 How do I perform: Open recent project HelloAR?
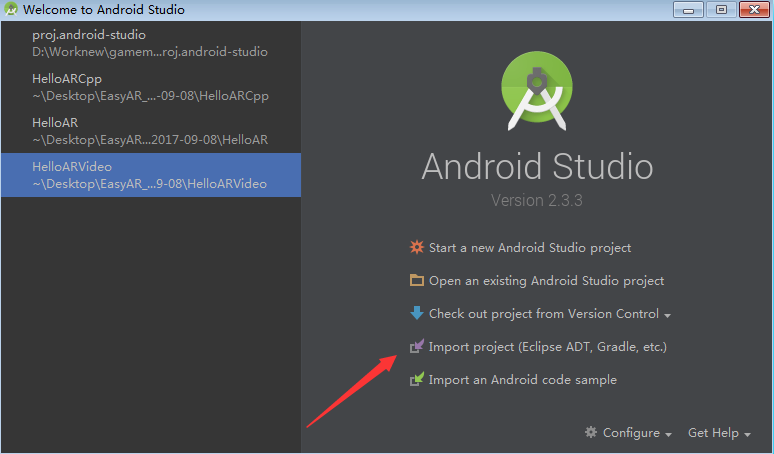[151, 131]
